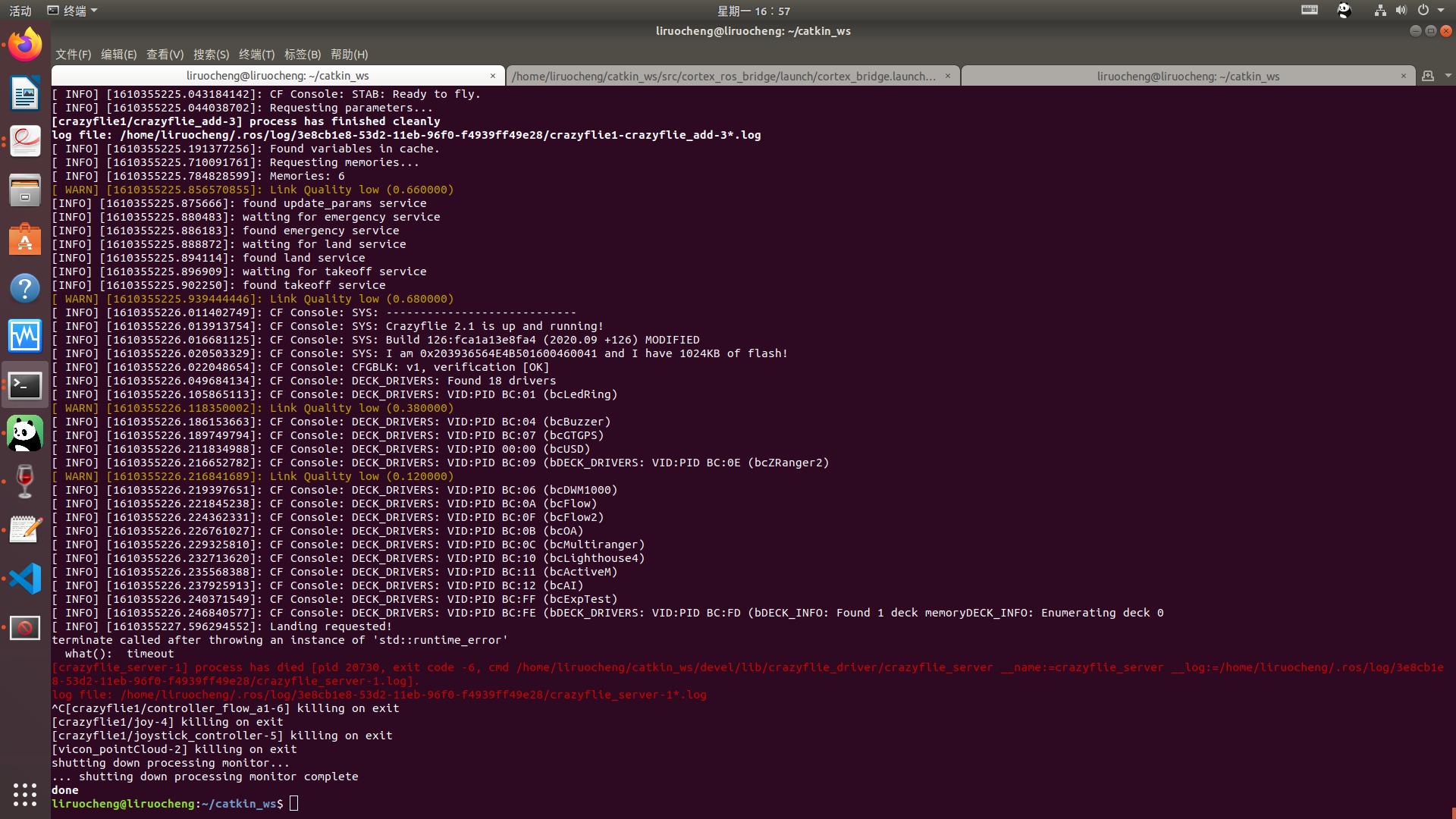Open the clock showing 星期一 16:57

click(x=754, y=11)
